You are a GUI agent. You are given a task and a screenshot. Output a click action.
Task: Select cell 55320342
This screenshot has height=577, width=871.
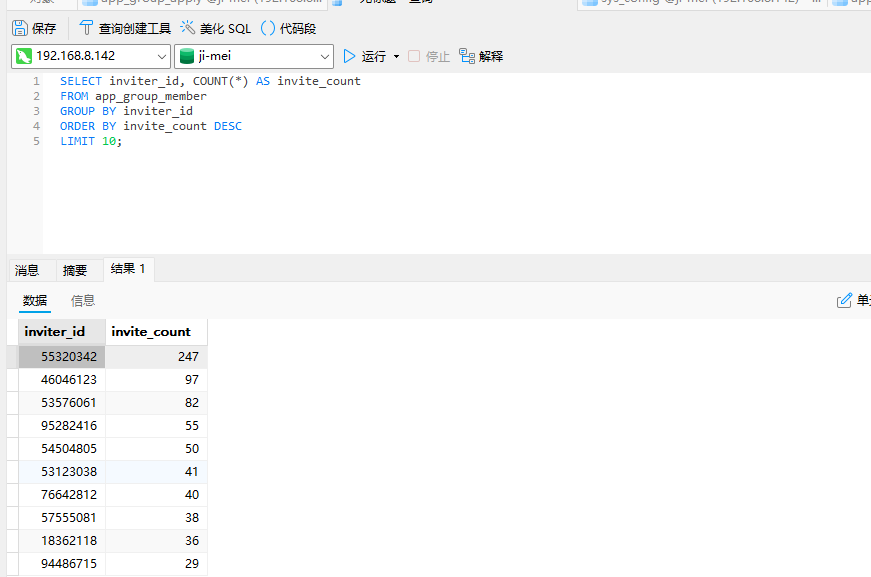click(62, 357)
